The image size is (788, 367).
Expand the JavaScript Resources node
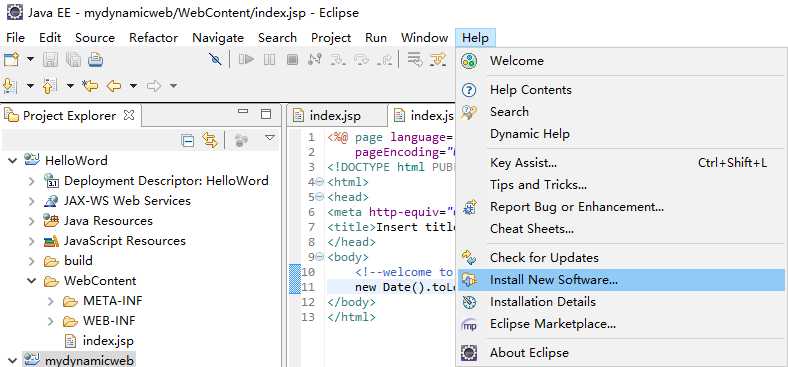32,241
